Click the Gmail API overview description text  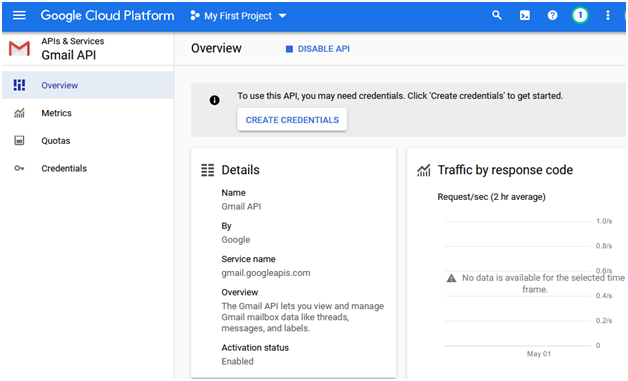coord(303,317)
